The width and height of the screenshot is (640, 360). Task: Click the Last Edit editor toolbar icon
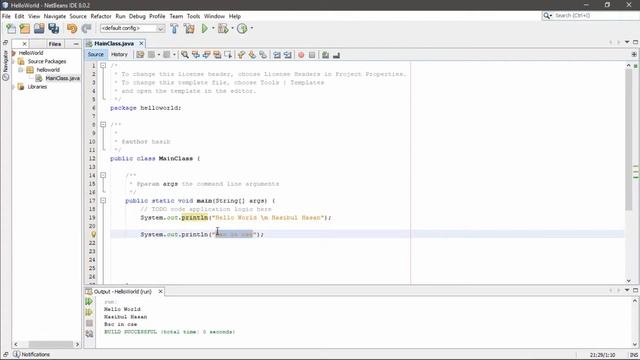[x=140, y=55]
